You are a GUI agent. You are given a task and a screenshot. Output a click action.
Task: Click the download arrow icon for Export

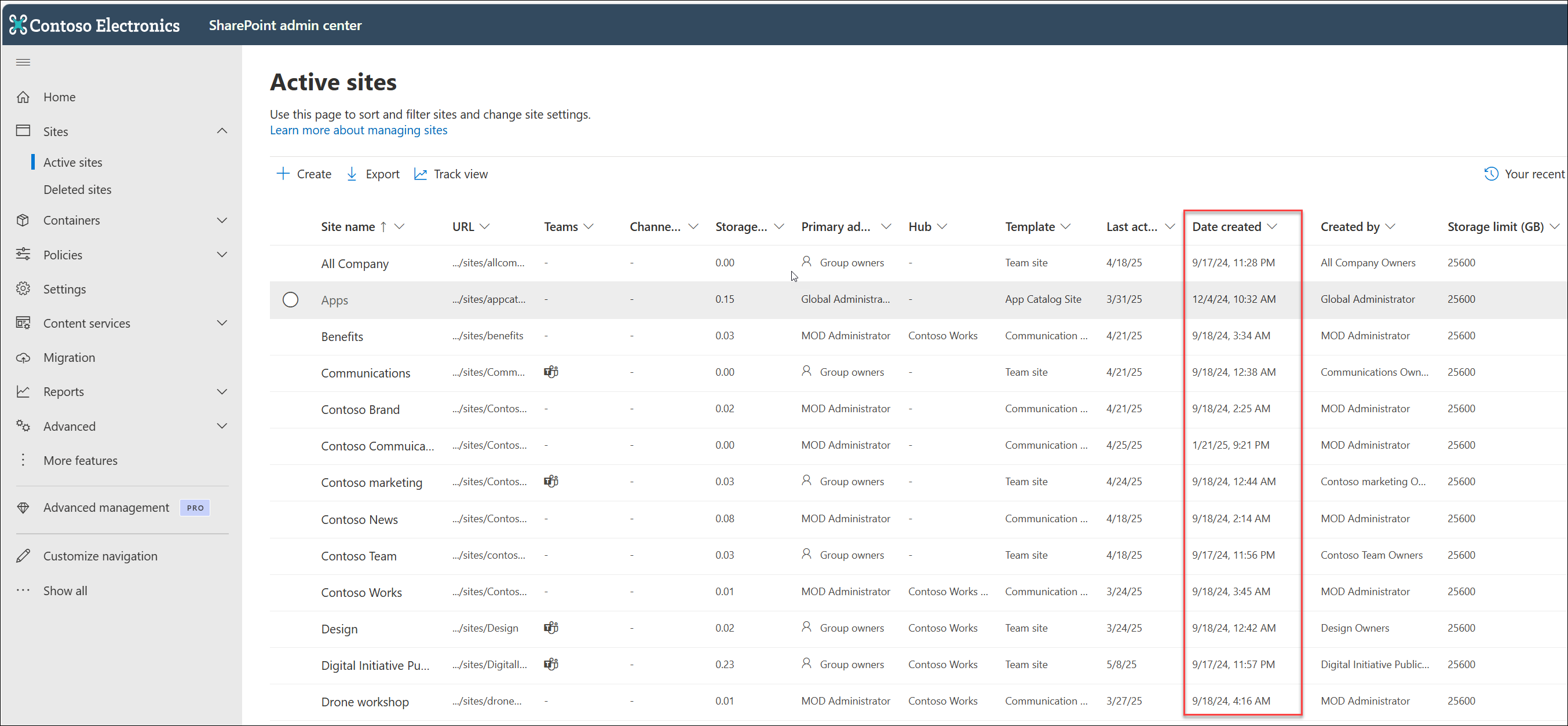click(x=352, y=174)
